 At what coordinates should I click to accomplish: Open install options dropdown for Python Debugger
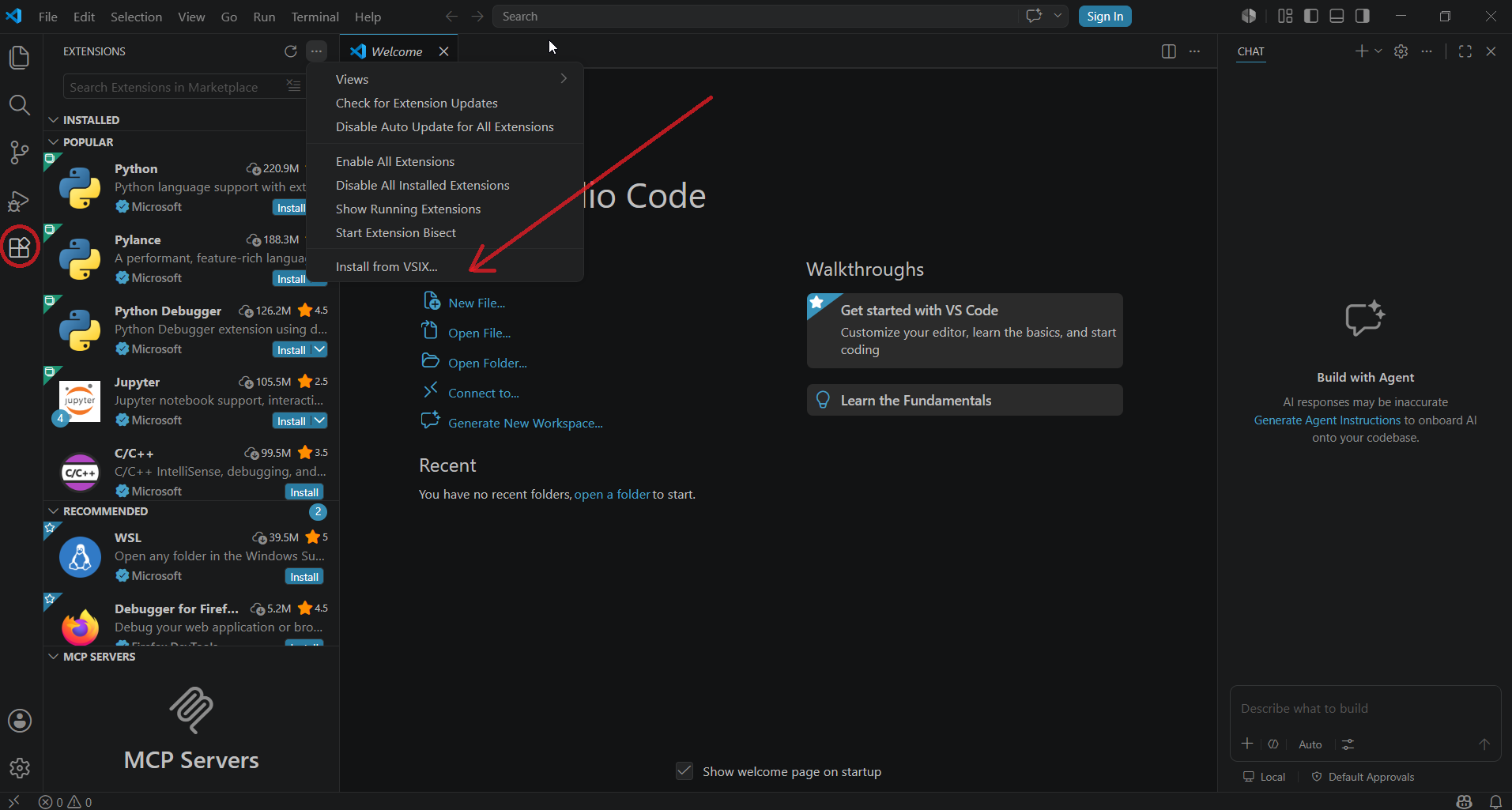pyautogui.click(x=319, y=349)
